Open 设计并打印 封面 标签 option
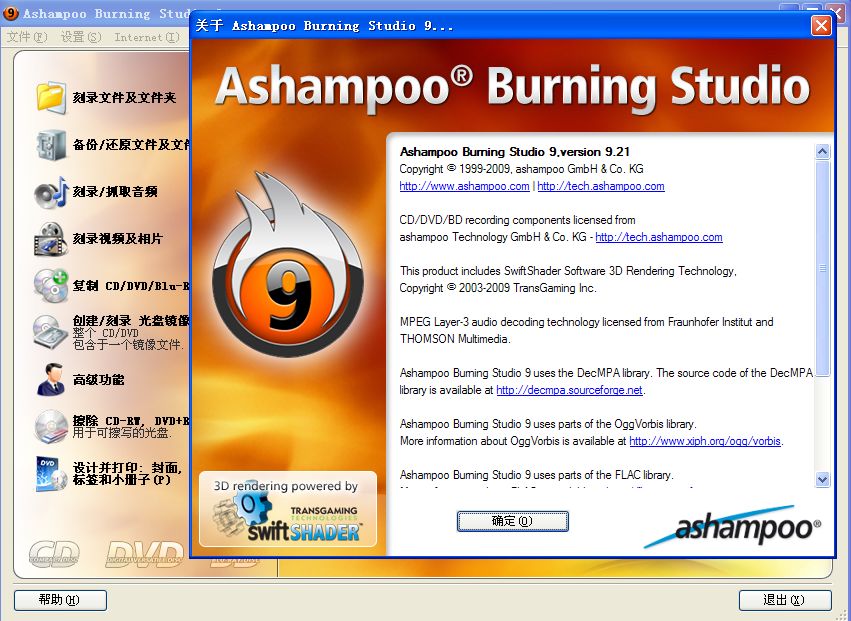The image size is (851, 621). click(x=128, y=473)
